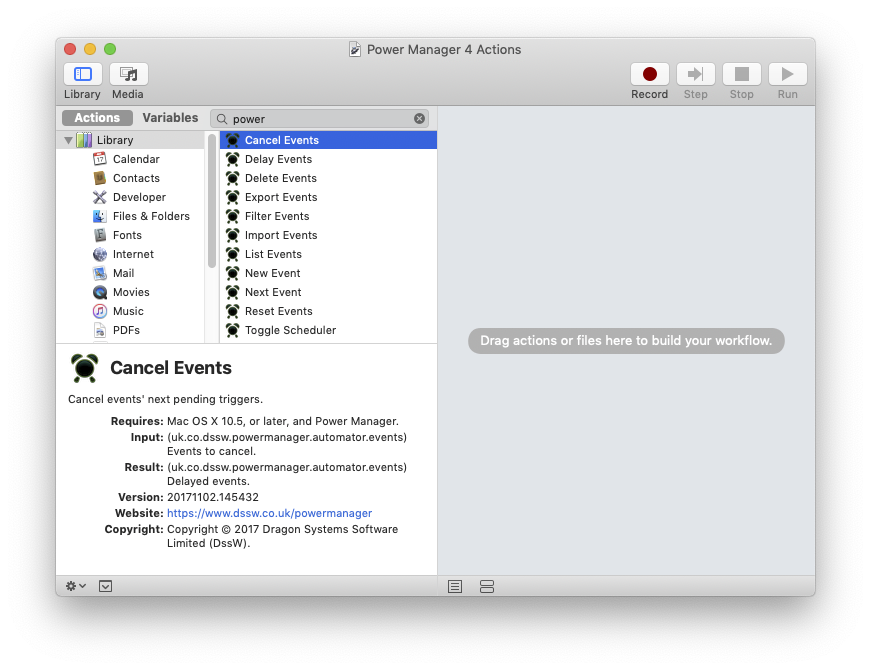Image resolution: width=871 pixels, height=670 pixels.
Task: Select the List Events action
Action: [328, 254]
